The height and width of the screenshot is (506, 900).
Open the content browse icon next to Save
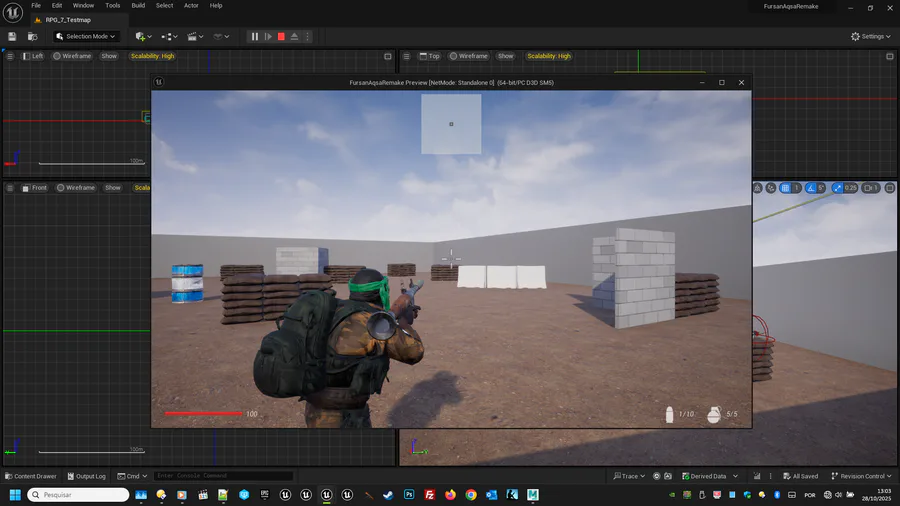click(x=33, y=36)
